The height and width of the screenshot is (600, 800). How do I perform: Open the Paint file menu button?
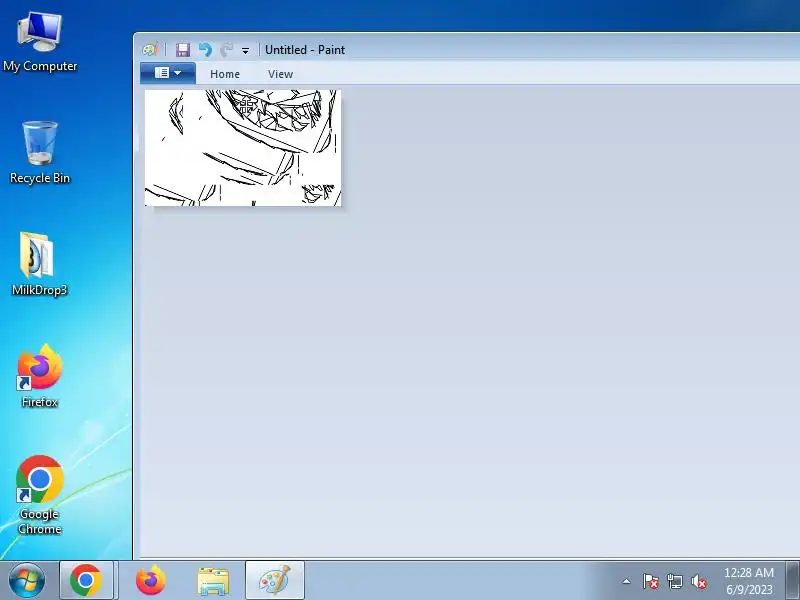(x=168, y=73)
